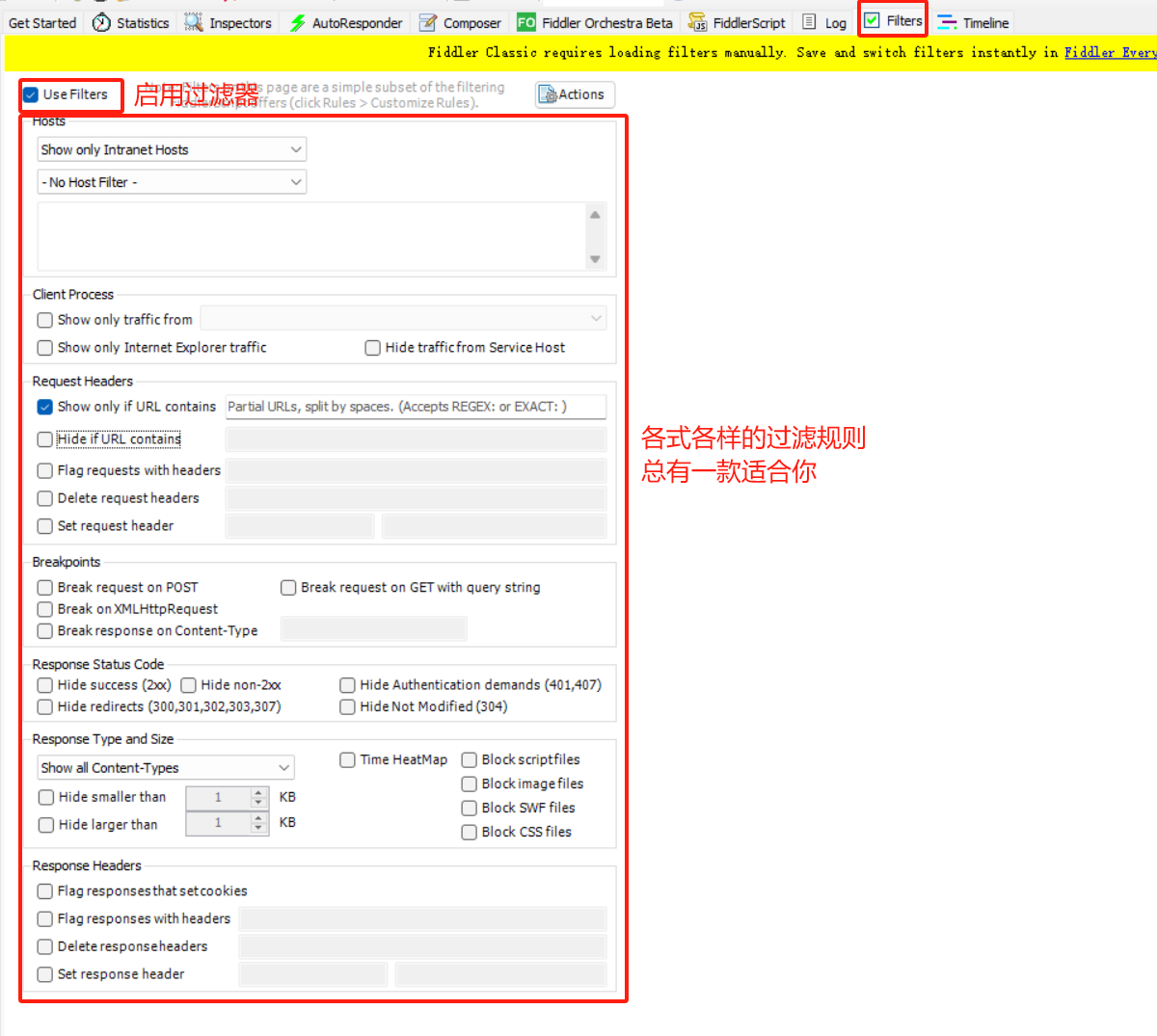The image size is (1157, 1036).
Task: Switch to the Statistics tab
Action: tap(131, 22)
